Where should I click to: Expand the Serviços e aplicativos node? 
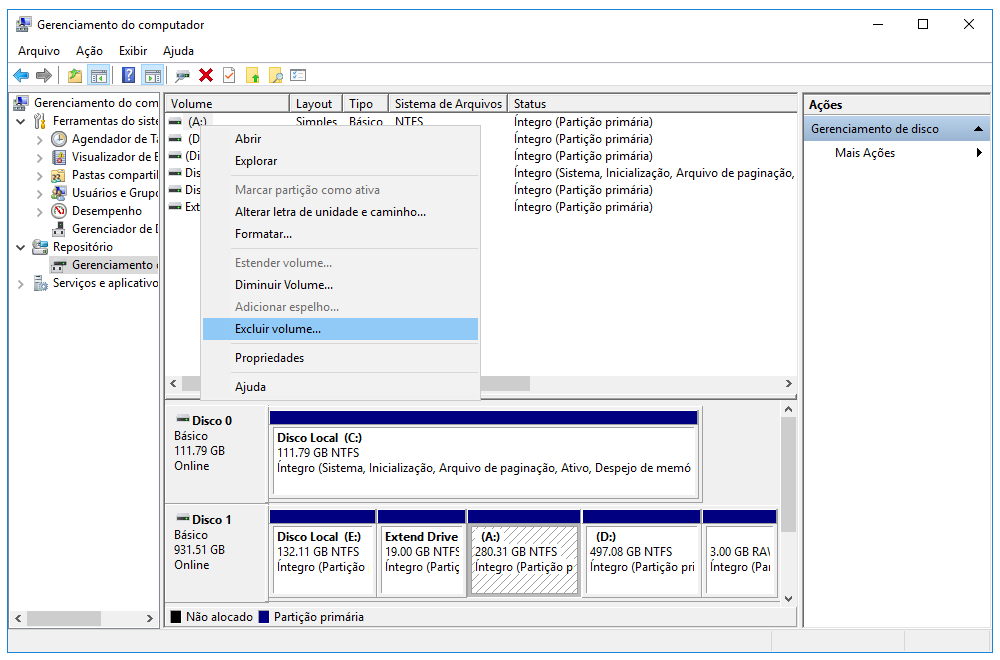coord(22,283)
